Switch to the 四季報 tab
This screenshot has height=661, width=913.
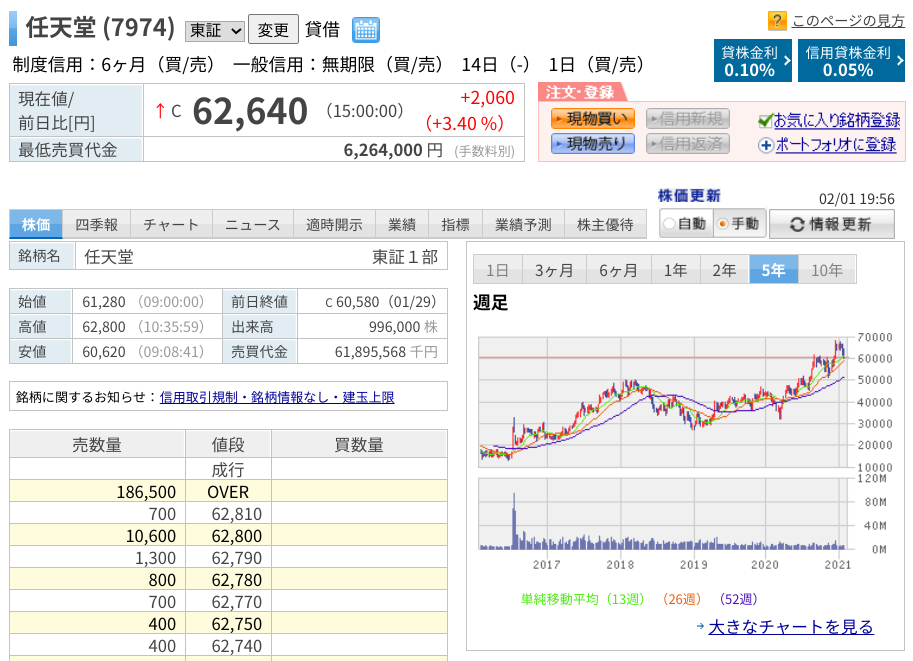coord(96,224)
